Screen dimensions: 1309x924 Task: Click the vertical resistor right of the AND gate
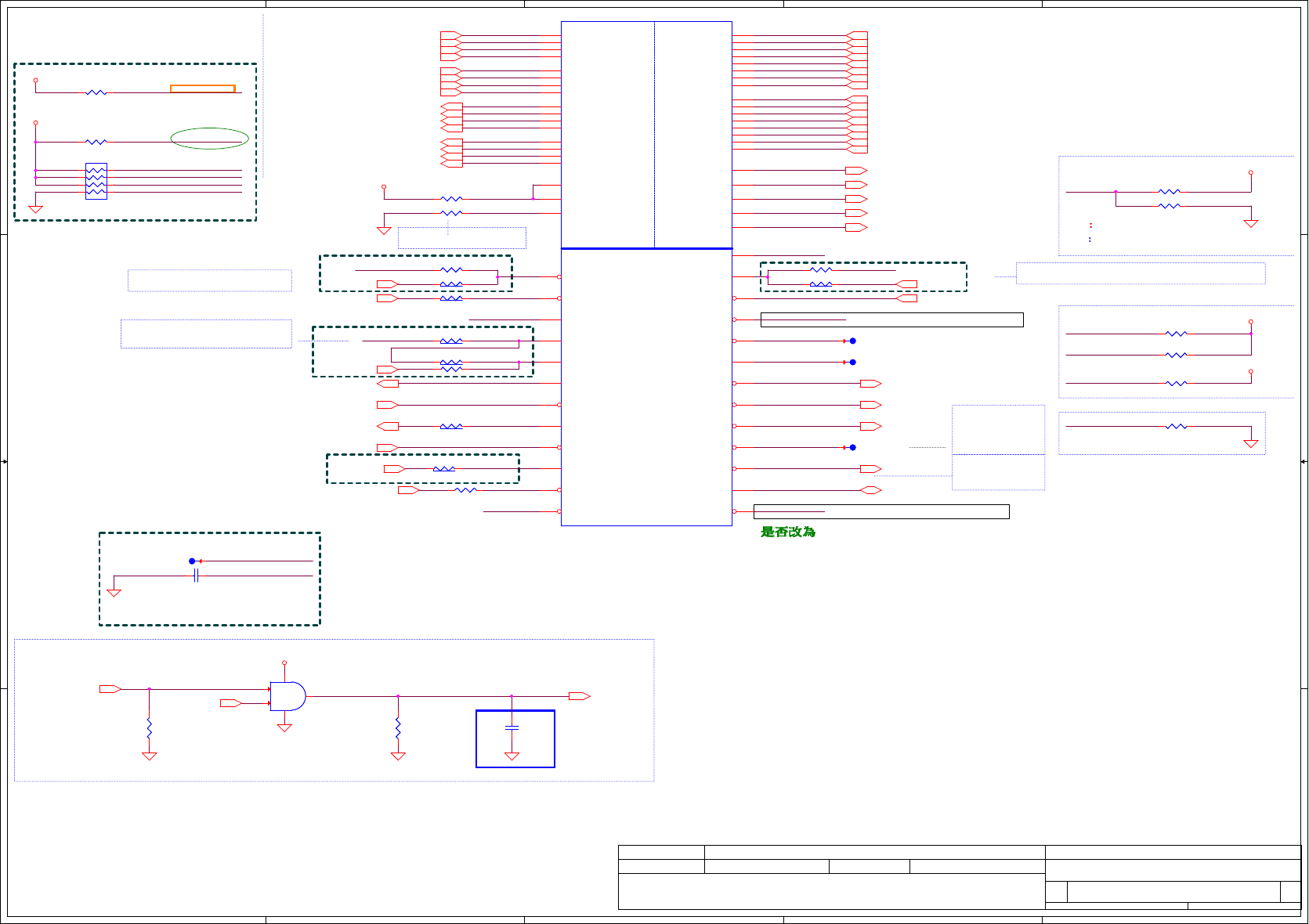398,729
